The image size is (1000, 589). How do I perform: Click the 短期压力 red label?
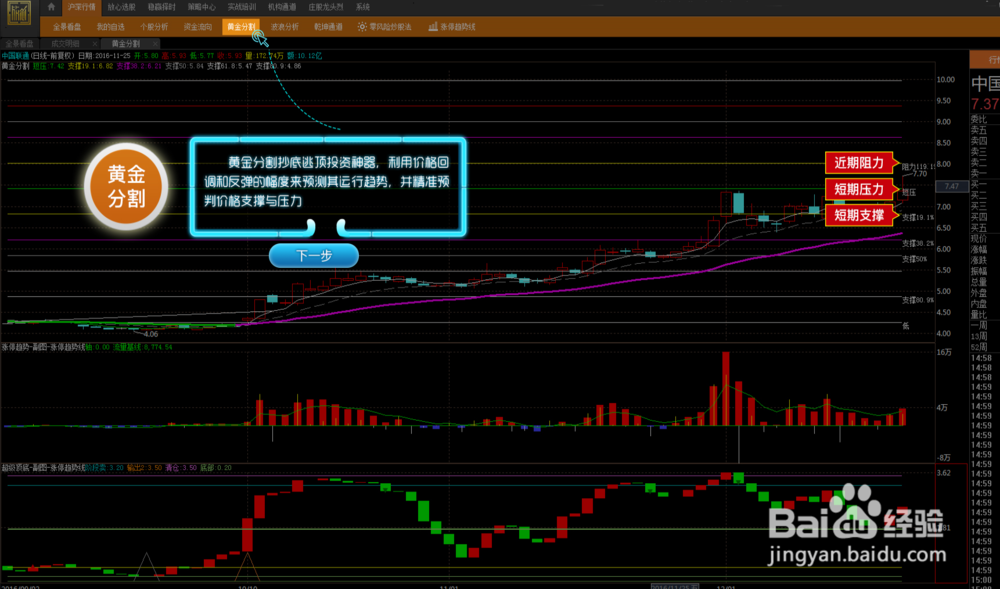862,189
